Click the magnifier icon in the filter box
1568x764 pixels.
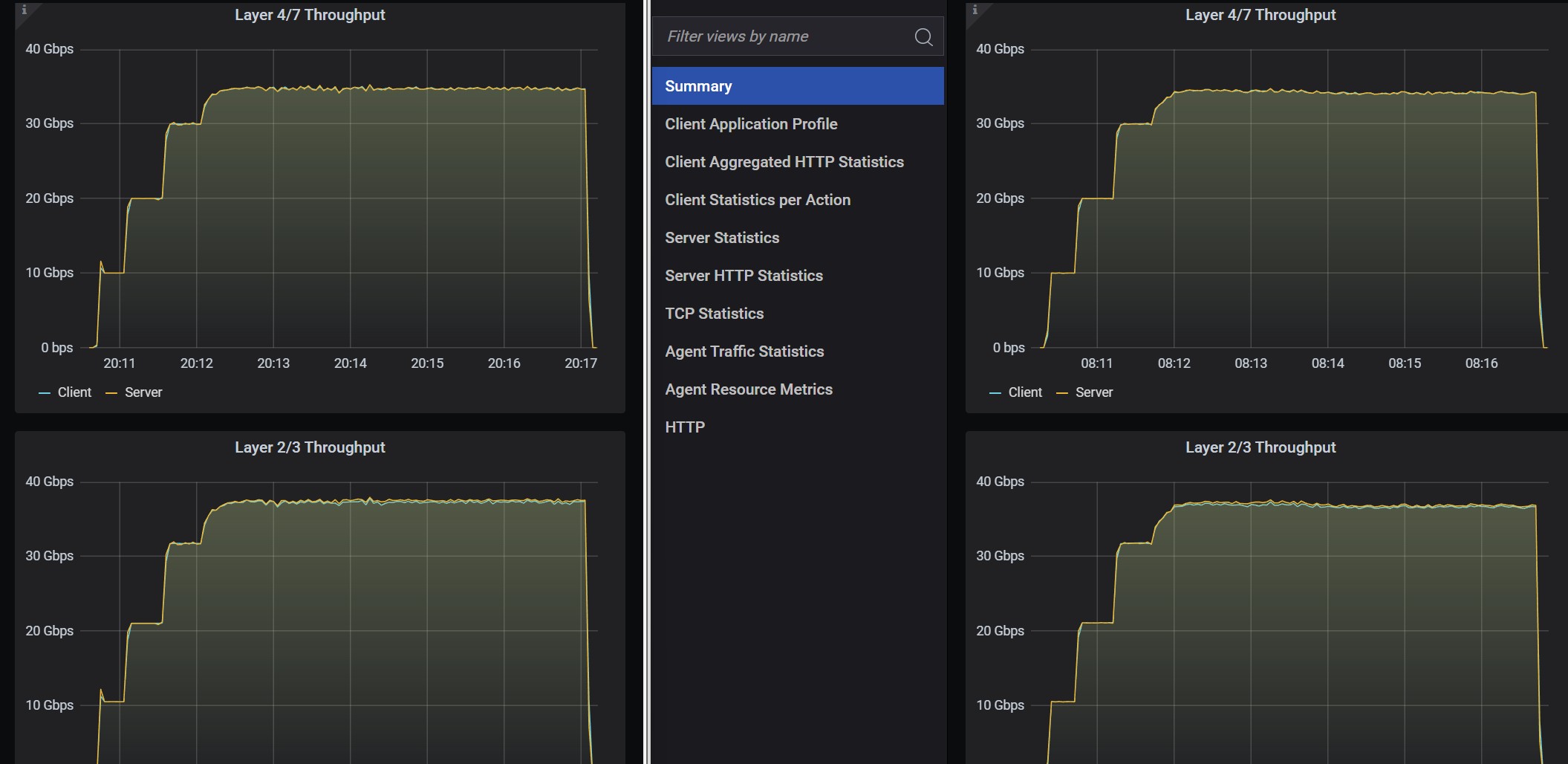tap(923, 37)
